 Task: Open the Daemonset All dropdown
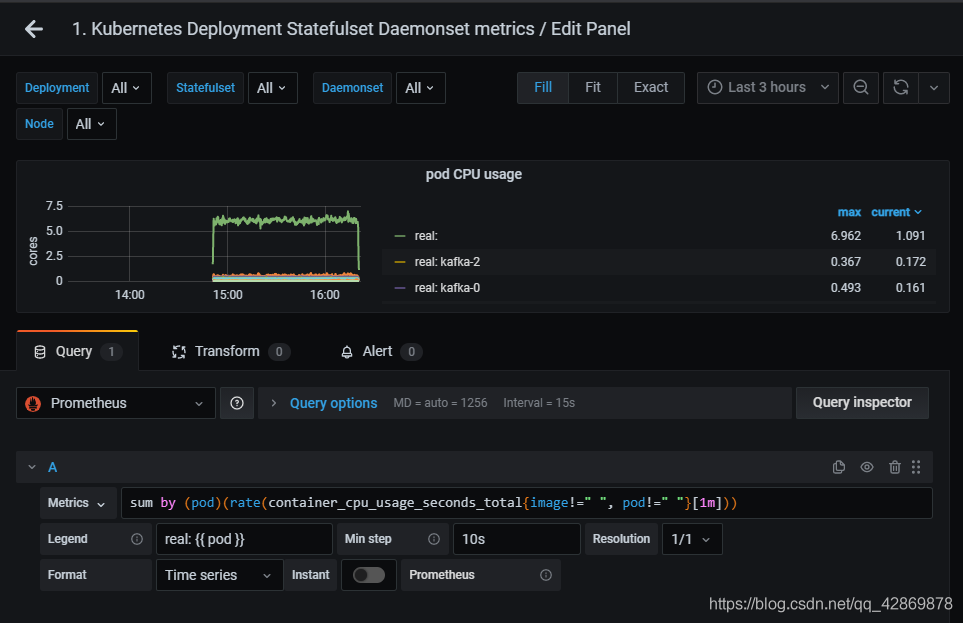(x=421, y=88)
